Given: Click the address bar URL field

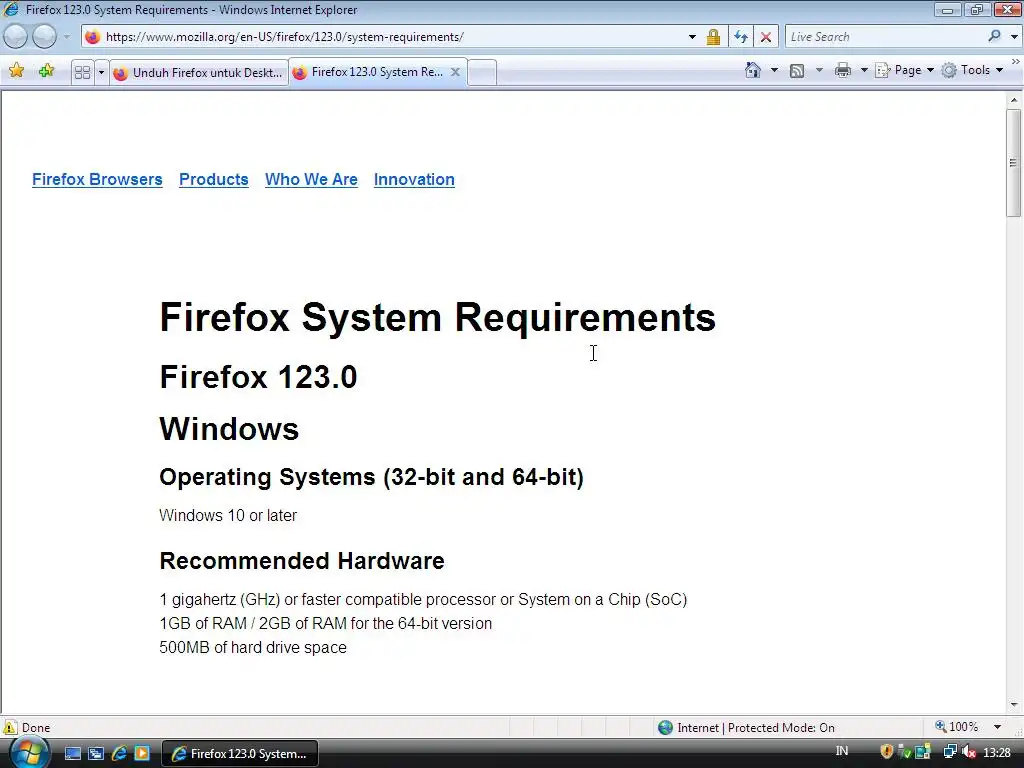Looking at the screenshot, I should (392, 37).
